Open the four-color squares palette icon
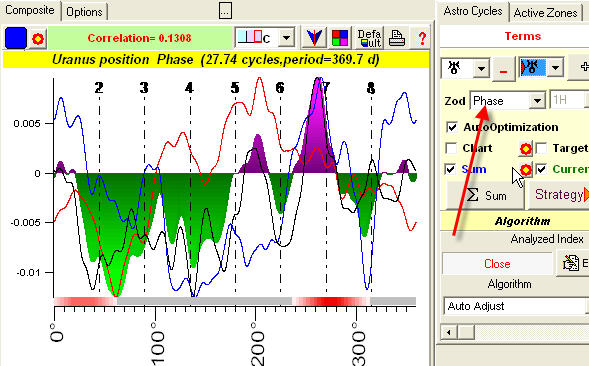589x366 pixels. (340, 38)
